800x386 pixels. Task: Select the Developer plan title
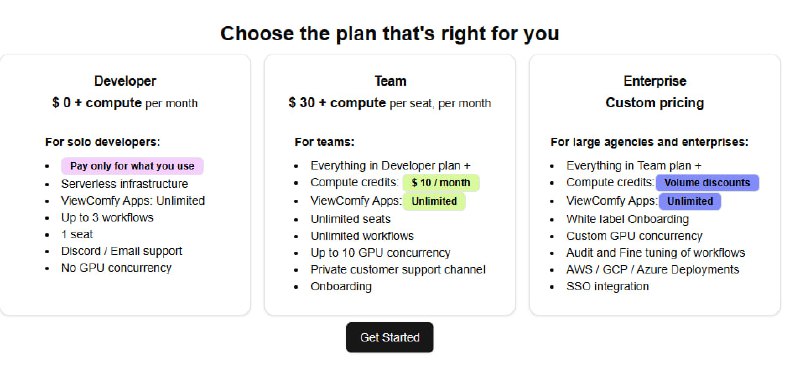click(125, 81)
